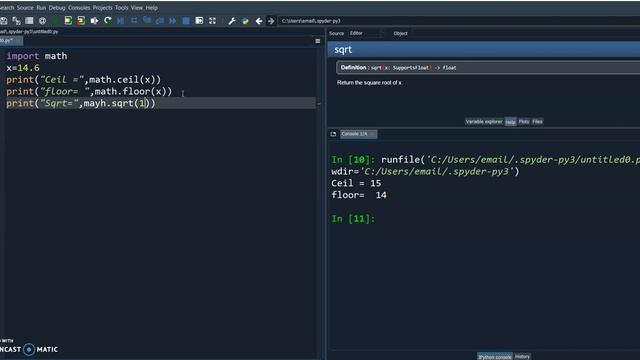Click the file path breadcrumb above editor
Viewport: 640px width, 360px height.
coord(29,31)
